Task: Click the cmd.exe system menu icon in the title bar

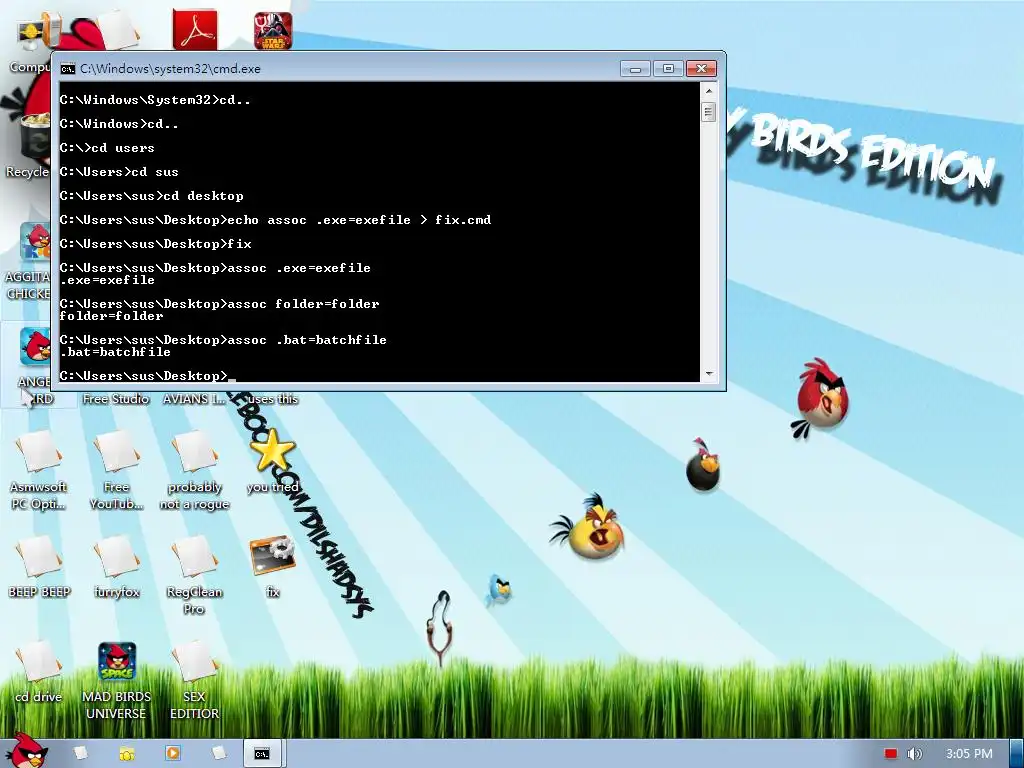Action: point(67,69)
